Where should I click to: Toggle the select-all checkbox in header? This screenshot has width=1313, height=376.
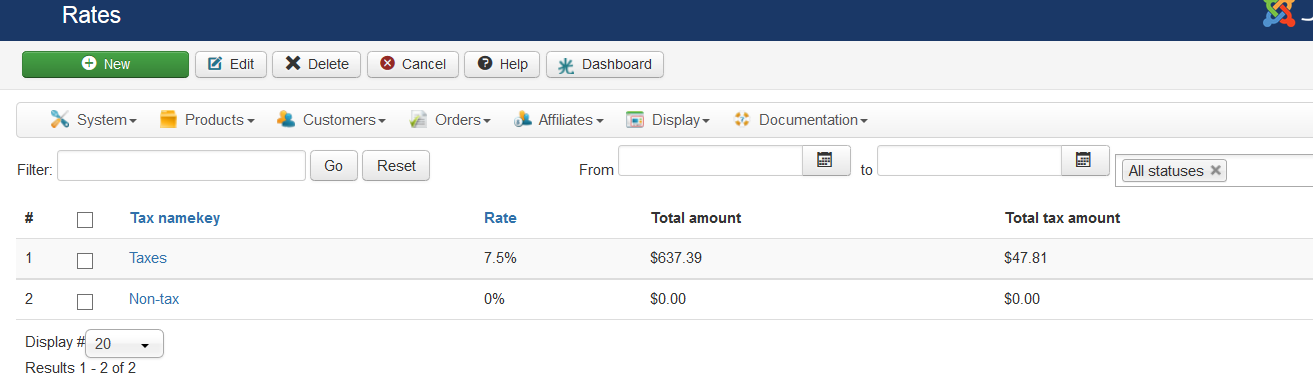coord(85,220)
